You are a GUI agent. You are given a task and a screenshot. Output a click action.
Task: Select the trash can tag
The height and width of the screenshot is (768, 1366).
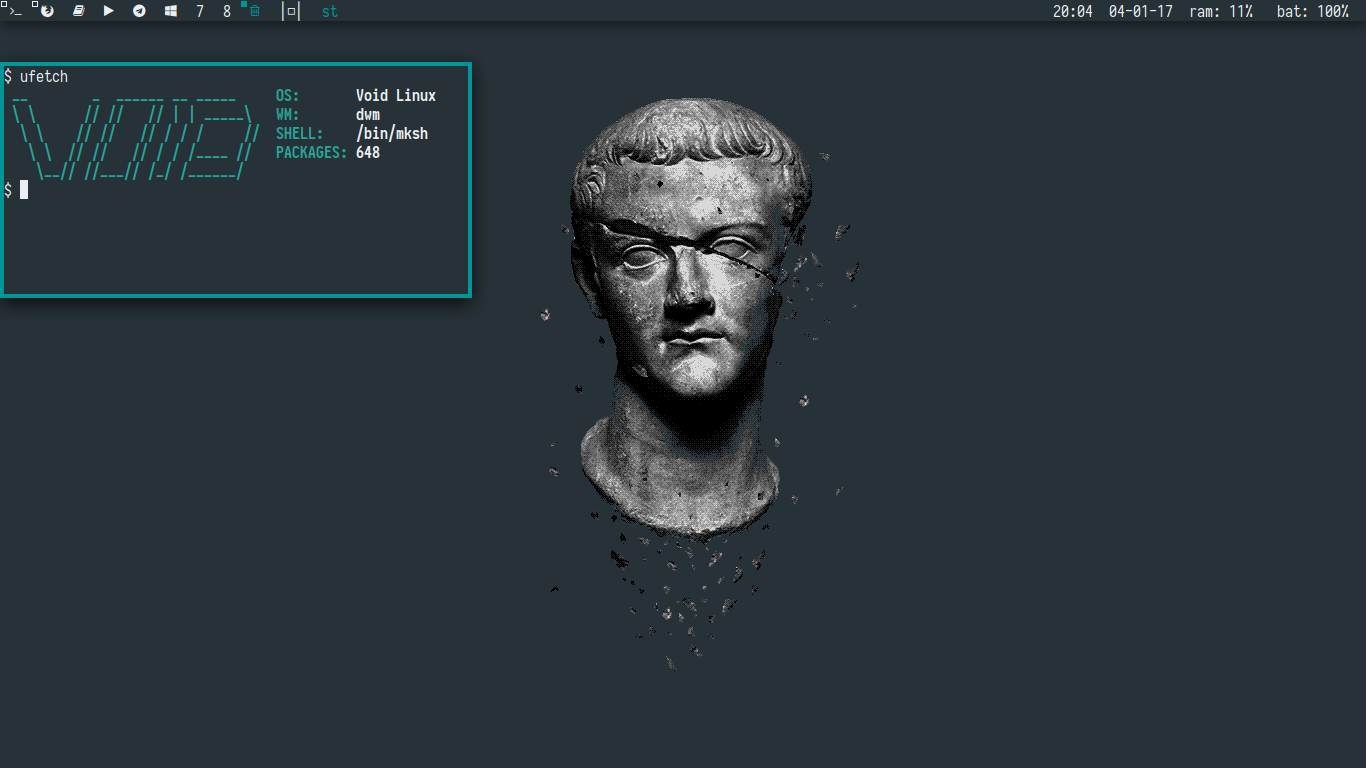point(255,11)
